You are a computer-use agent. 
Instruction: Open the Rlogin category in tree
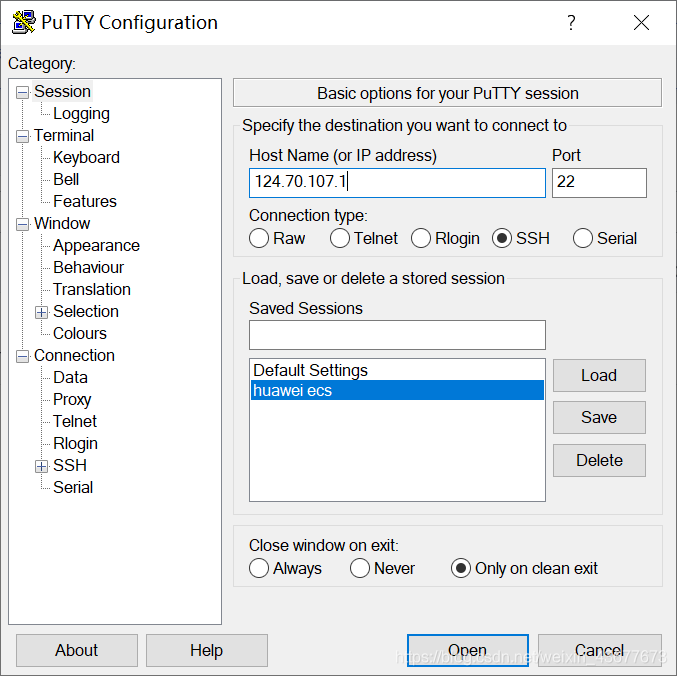(x=75, y=444)
